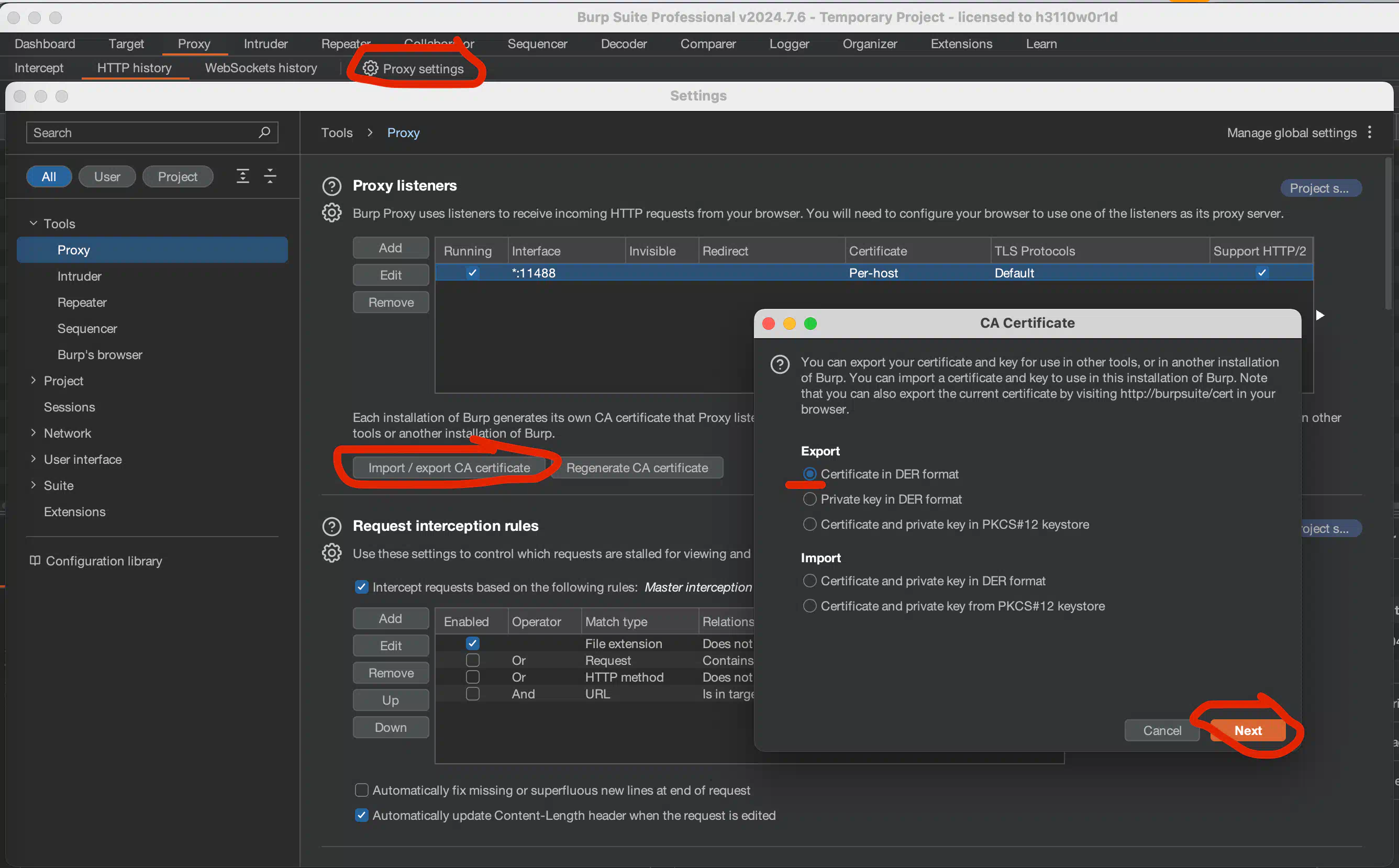Click the Proxy settings gear icon
This screenshot has width=1399, height=868.
(370, 68)
